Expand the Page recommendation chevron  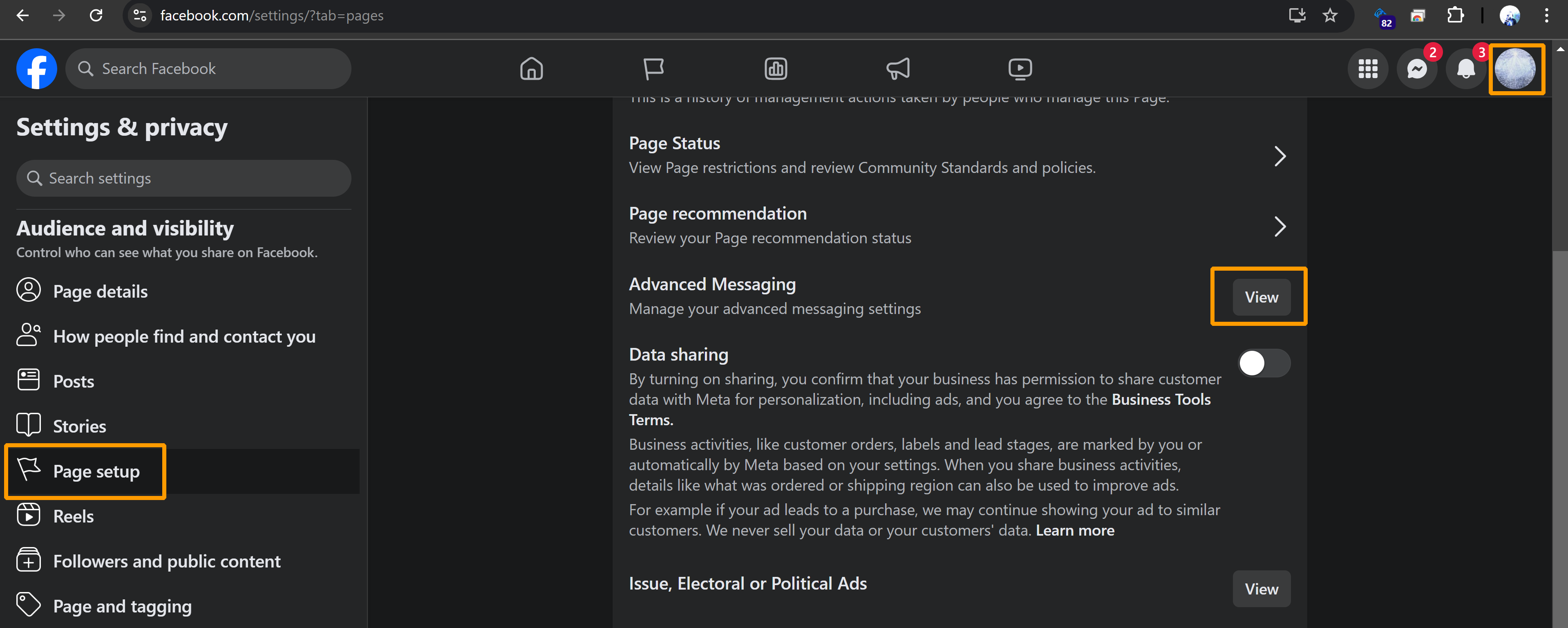tap(1279, 227)
